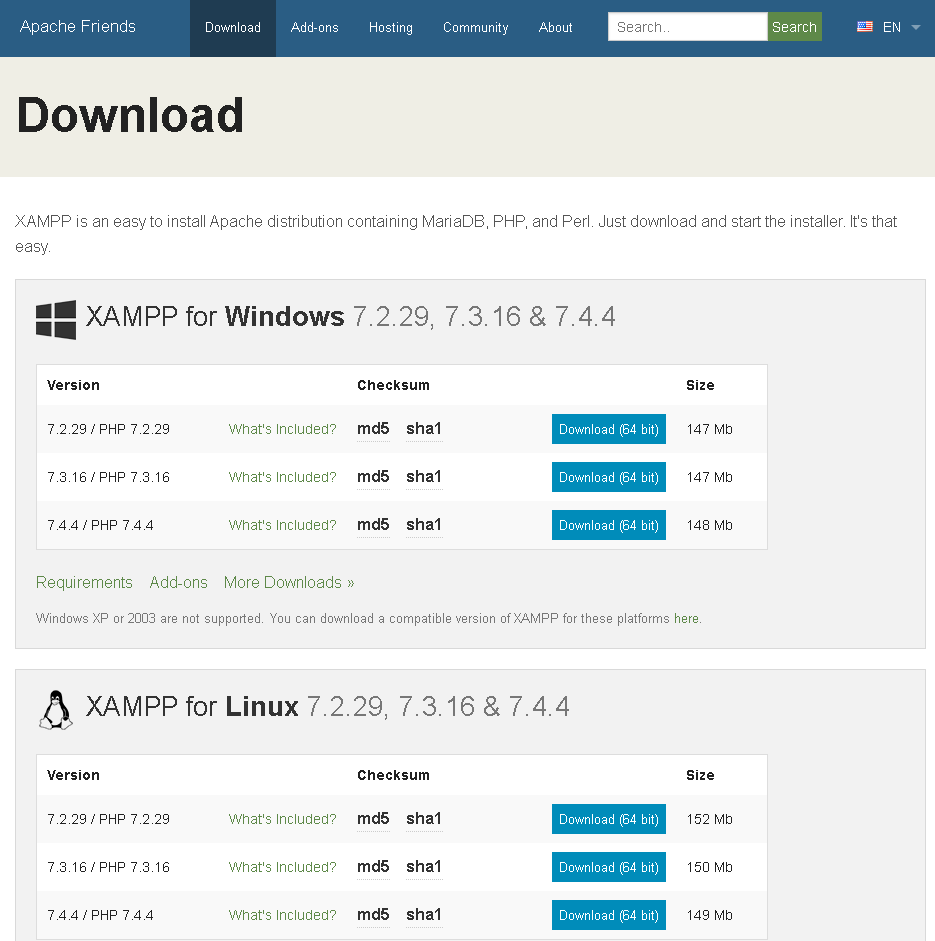Show md5 checksum for Windows 7.4.4
Image resolution: width=935 pixels, height=941 pixels.
coord(373,525)
